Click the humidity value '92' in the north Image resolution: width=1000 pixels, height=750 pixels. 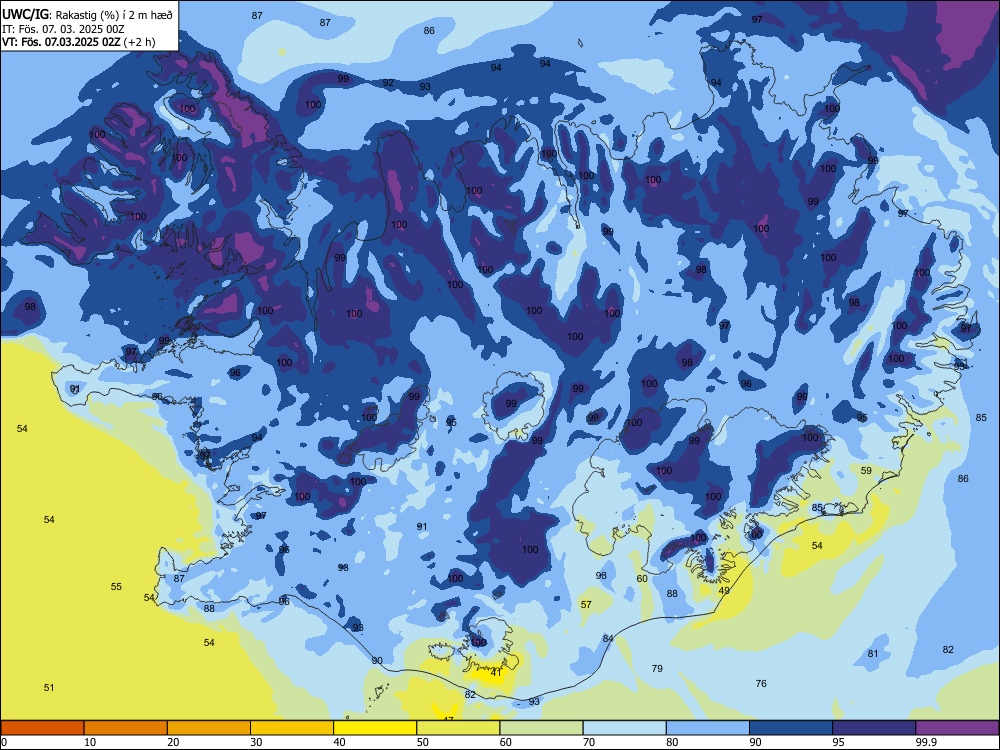click(388, 83)
